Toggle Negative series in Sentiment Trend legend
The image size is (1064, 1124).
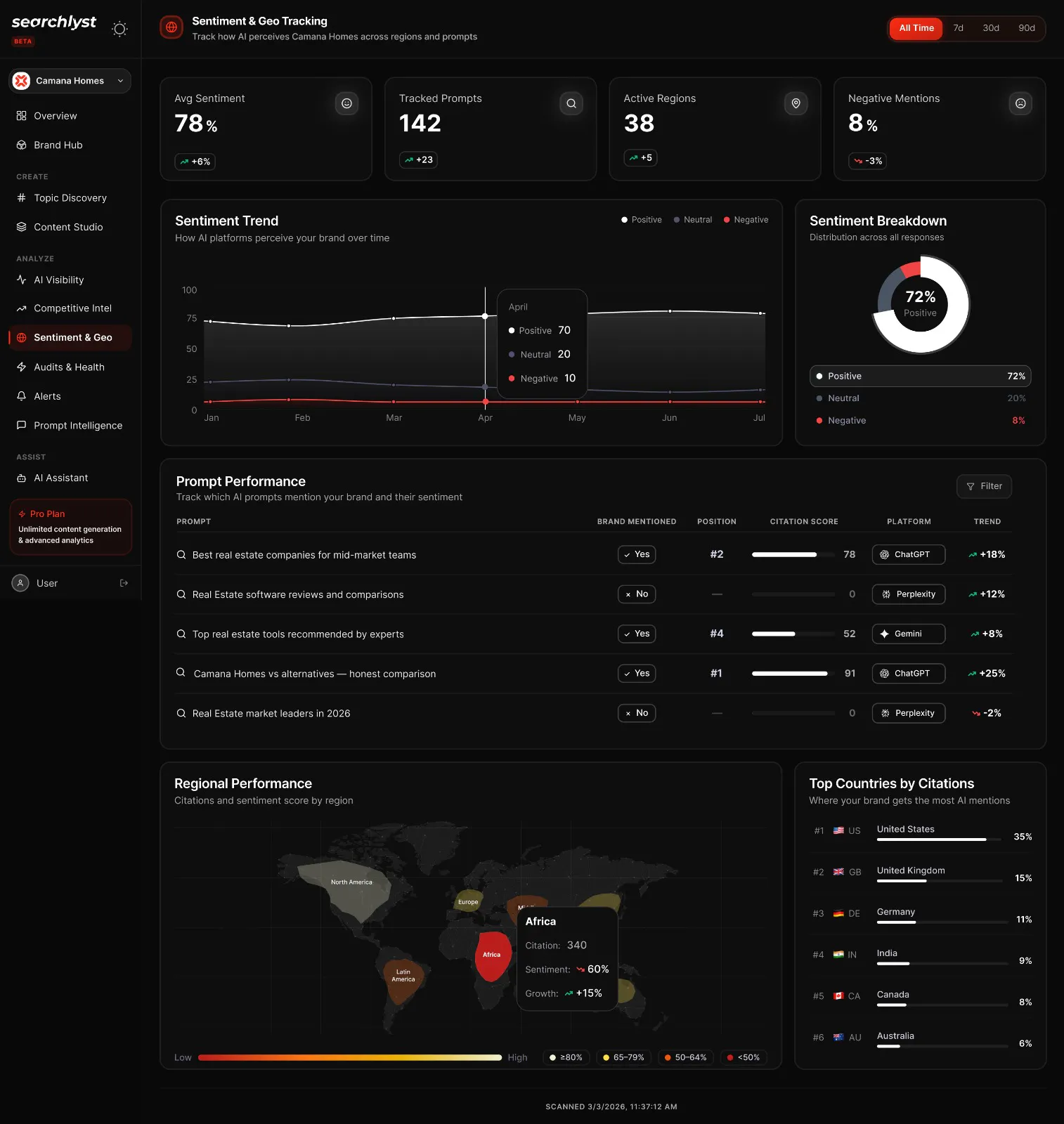pyautogui.click(x=746, y=220)
